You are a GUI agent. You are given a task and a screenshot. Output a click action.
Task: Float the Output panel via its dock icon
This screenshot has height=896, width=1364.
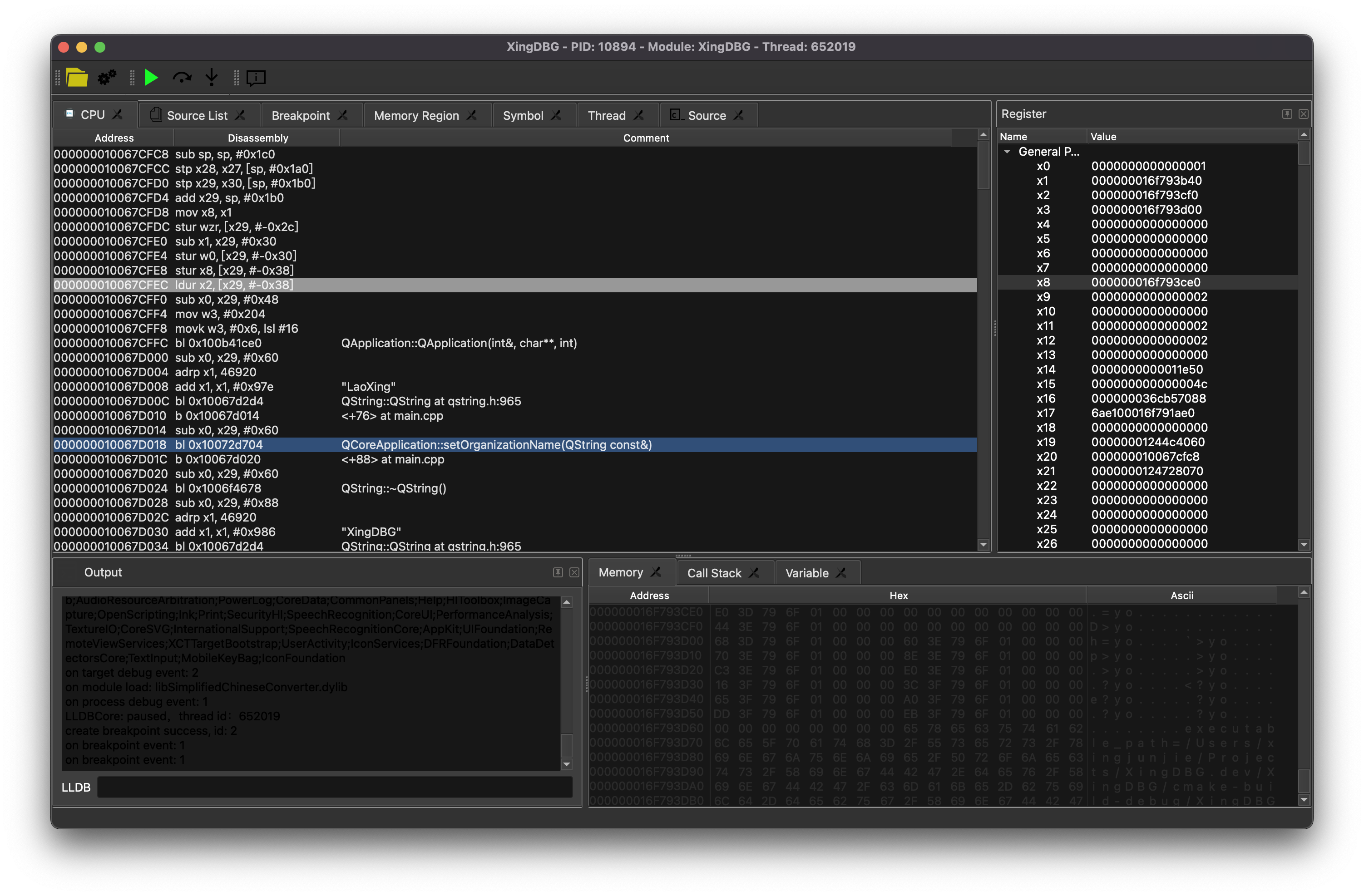point(558,572)
